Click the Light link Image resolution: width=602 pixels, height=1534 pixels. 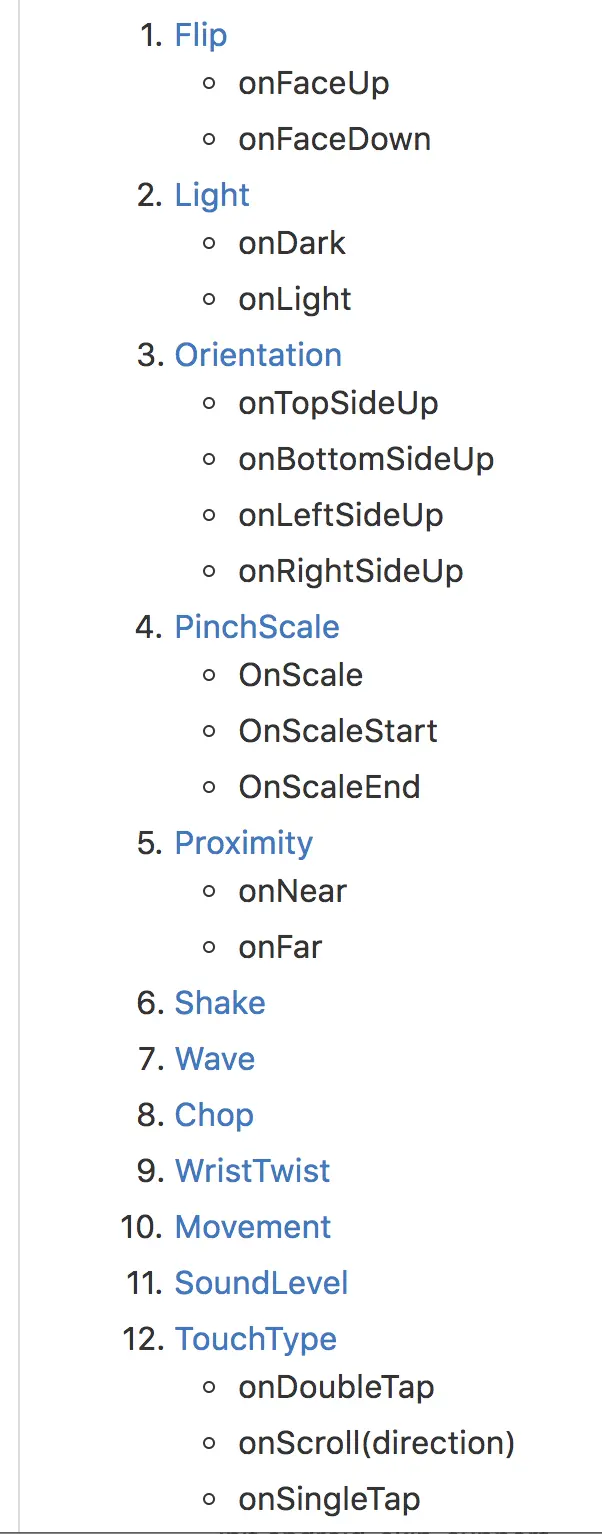click(212, 195)
